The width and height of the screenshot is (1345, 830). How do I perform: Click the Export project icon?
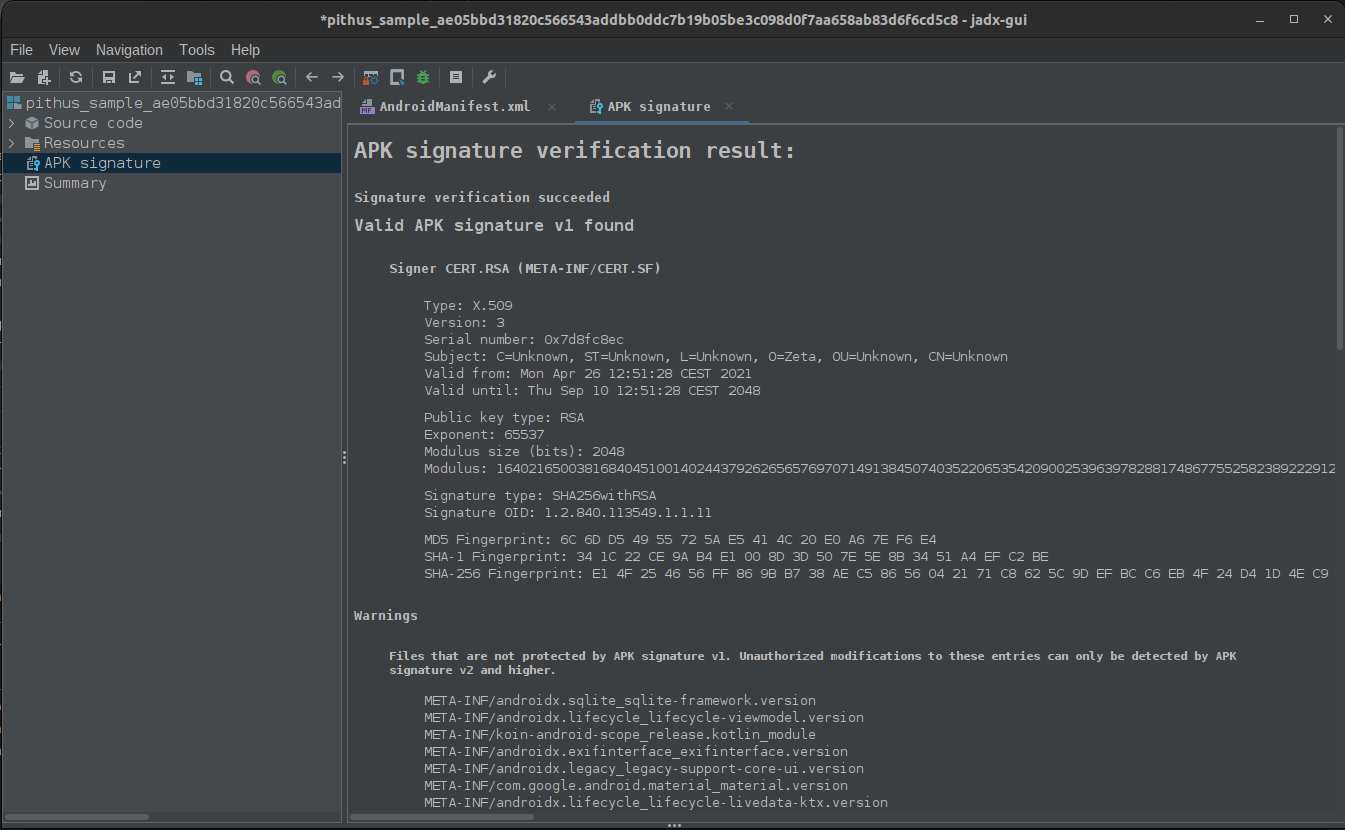coord(135,77)
